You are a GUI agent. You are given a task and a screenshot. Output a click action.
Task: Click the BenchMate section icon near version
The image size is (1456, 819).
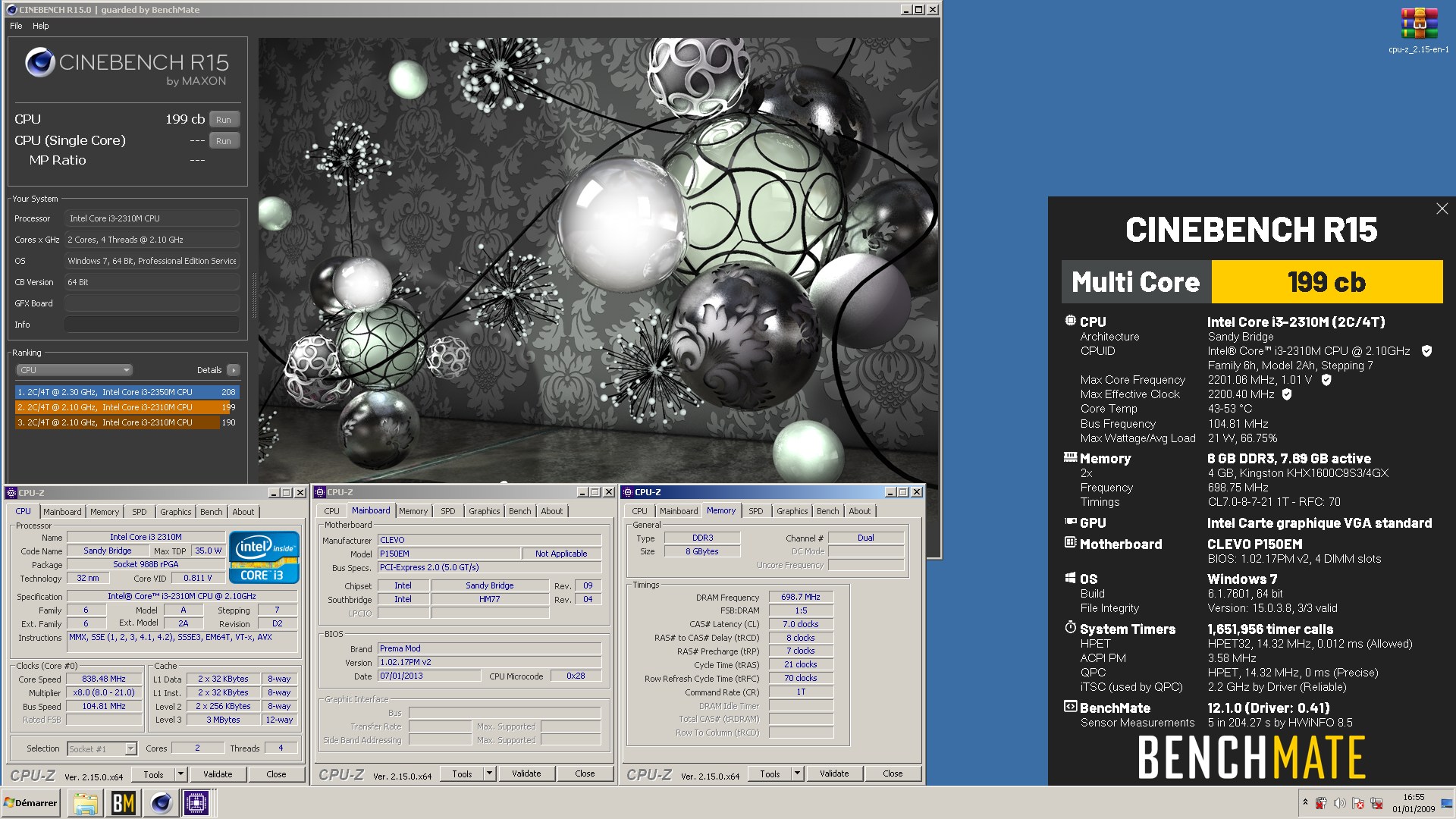pos(1070,706)
